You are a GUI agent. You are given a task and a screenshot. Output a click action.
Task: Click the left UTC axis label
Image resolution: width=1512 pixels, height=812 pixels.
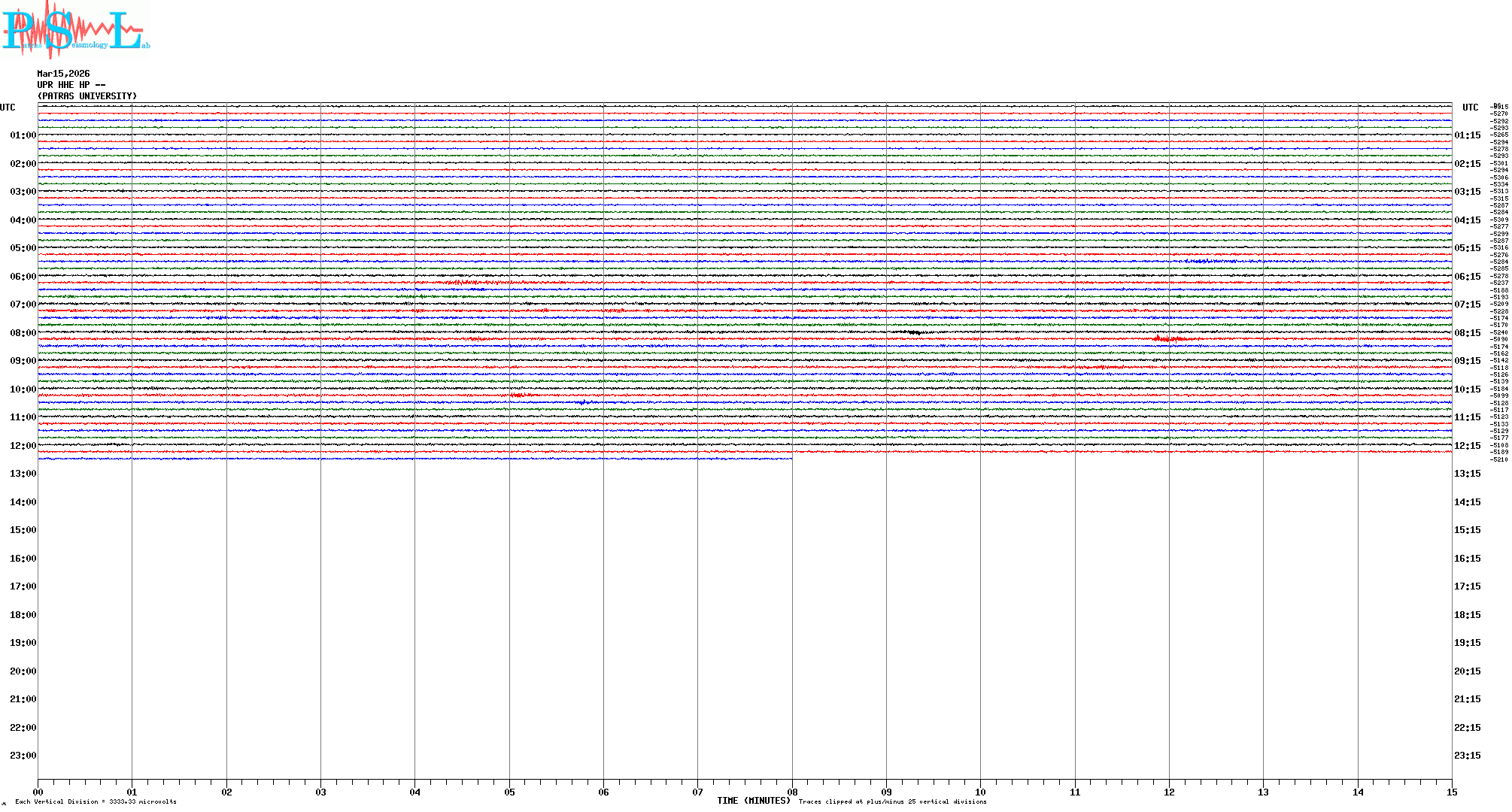point(8,108)
